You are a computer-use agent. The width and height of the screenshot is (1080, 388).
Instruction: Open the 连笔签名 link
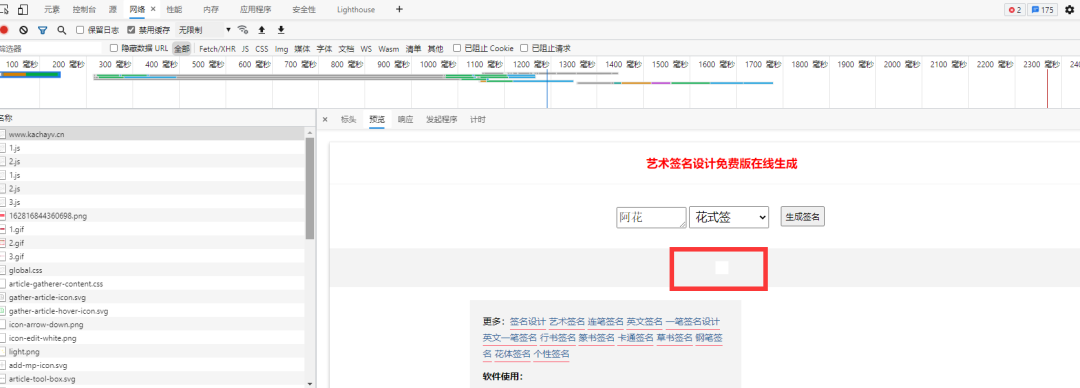[605, 322]
